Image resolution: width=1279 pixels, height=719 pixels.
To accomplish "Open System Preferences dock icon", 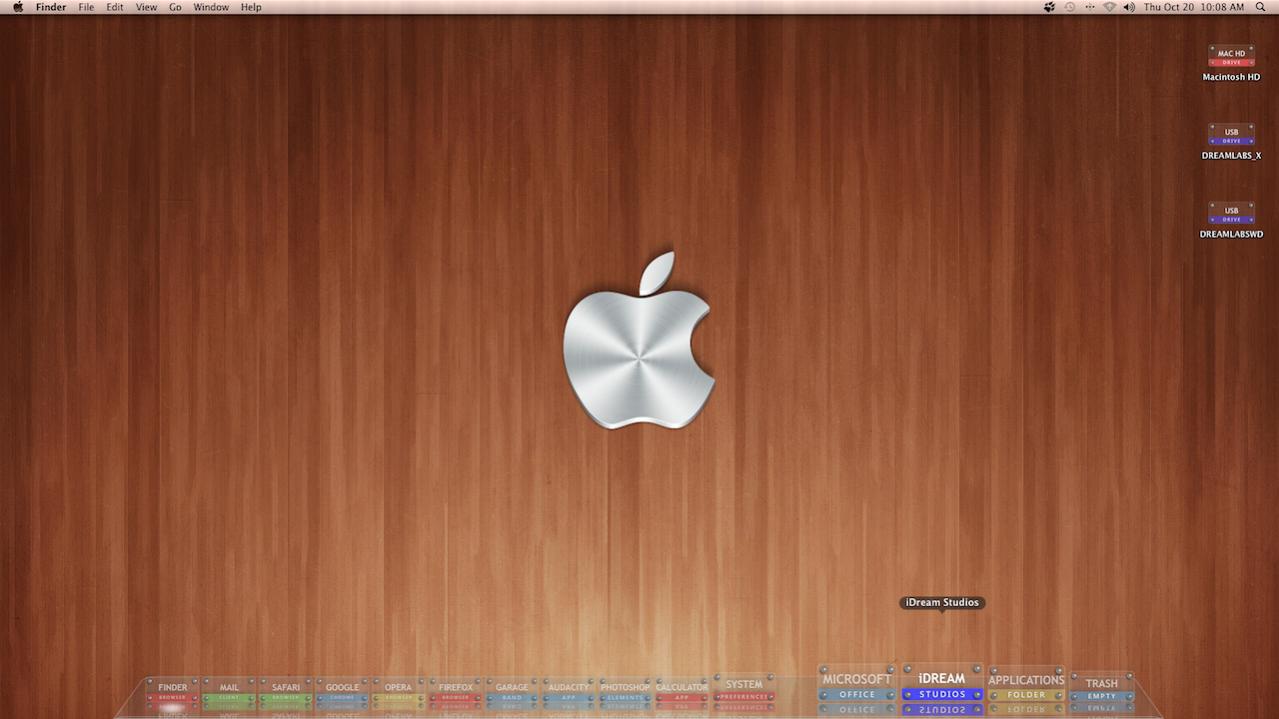I will coord(744,689).
